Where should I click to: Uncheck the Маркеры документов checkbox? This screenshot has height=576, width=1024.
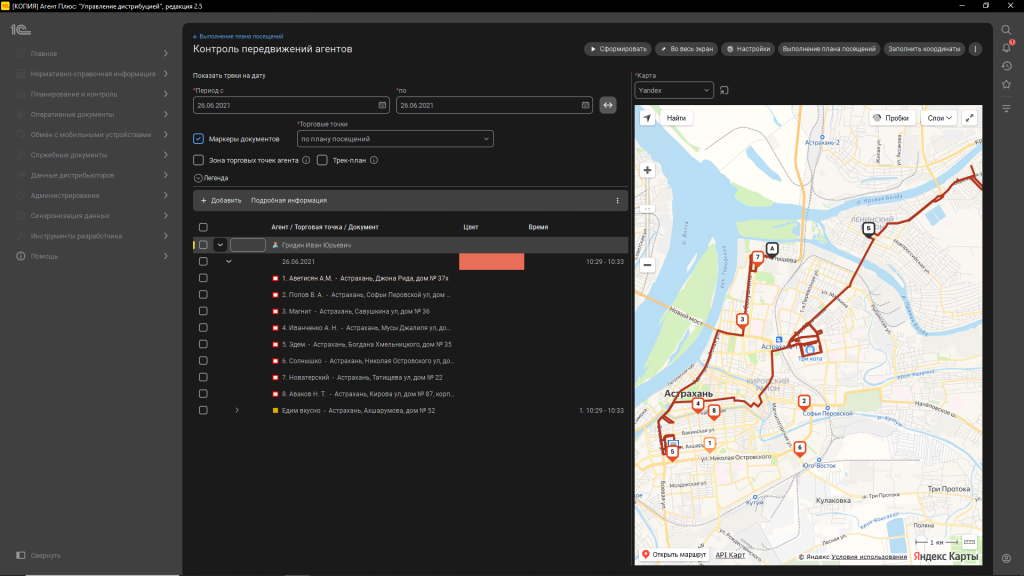click(199, 139)
